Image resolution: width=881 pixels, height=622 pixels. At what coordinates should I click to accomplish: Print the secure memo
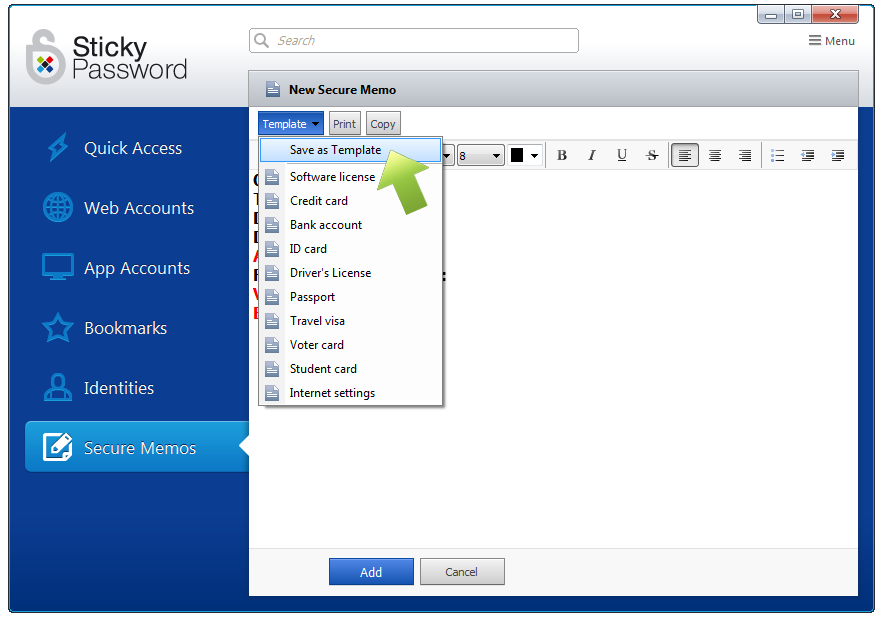click(x=344, y=124)
